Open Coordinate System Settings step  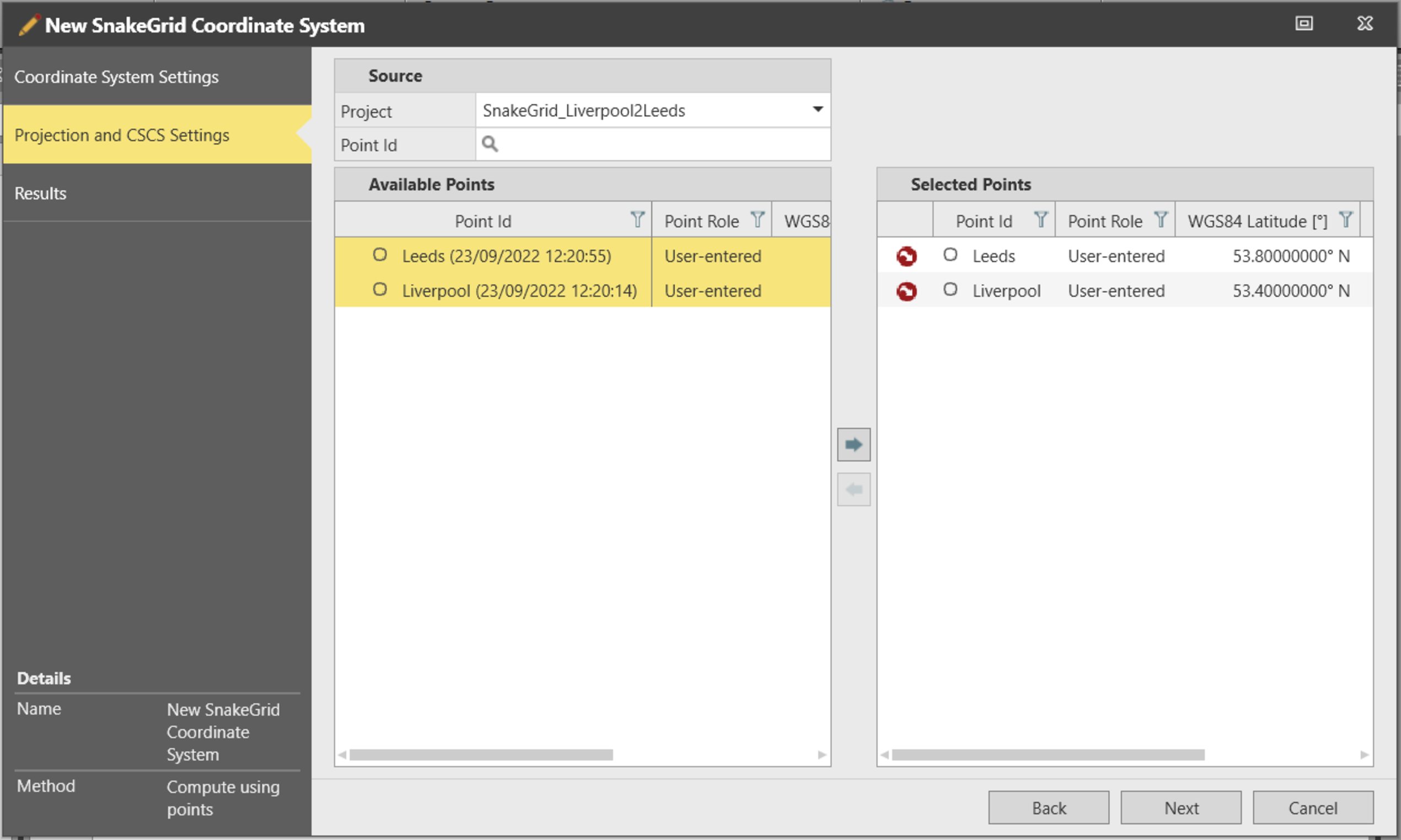tap(157, 77)
